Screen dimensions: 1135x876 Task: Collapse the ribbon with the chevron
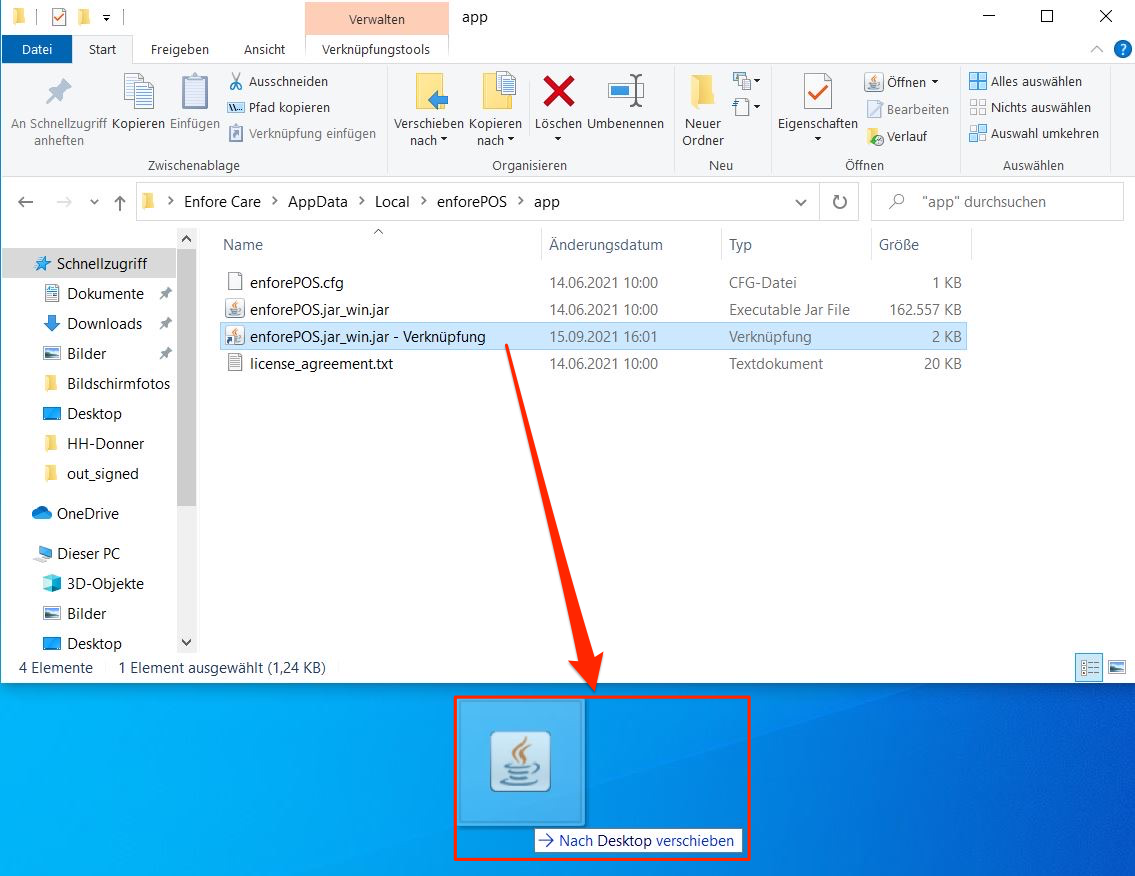(x=1097, y=49)
